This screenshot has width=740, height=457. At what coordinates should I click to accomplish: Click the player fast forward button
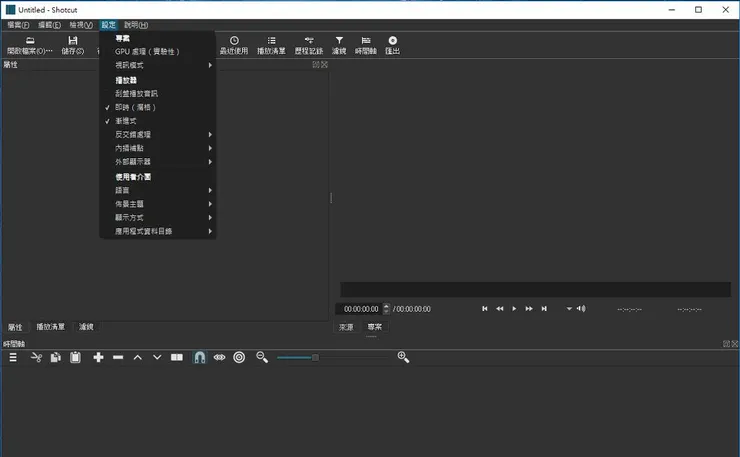[x=529, y=309]
